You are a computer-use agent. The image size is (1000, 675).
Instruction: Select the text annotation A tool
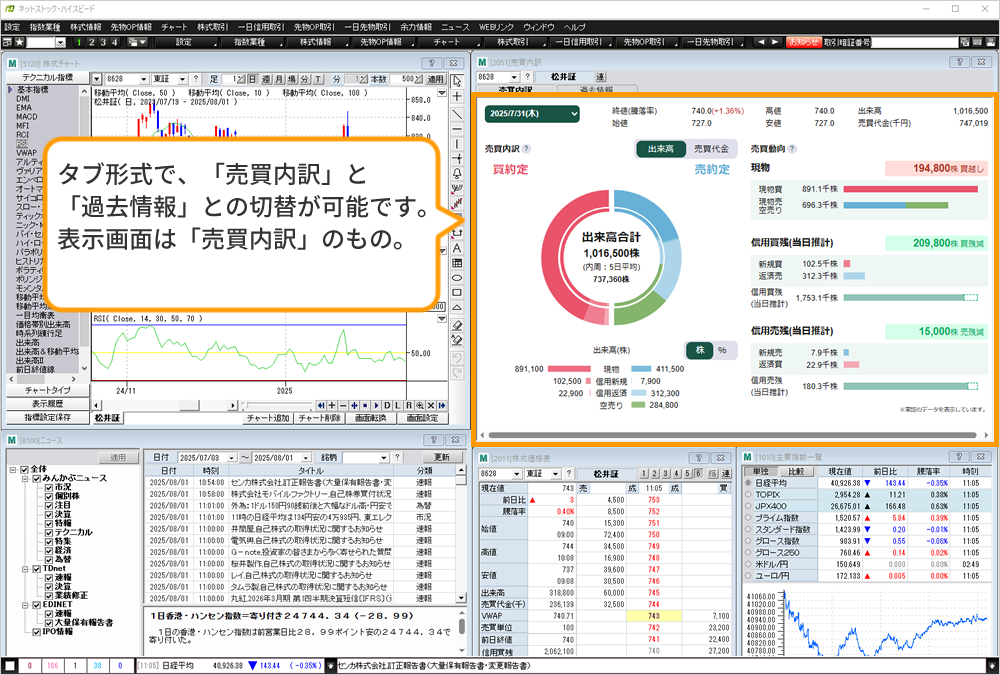tap(457, 248)
